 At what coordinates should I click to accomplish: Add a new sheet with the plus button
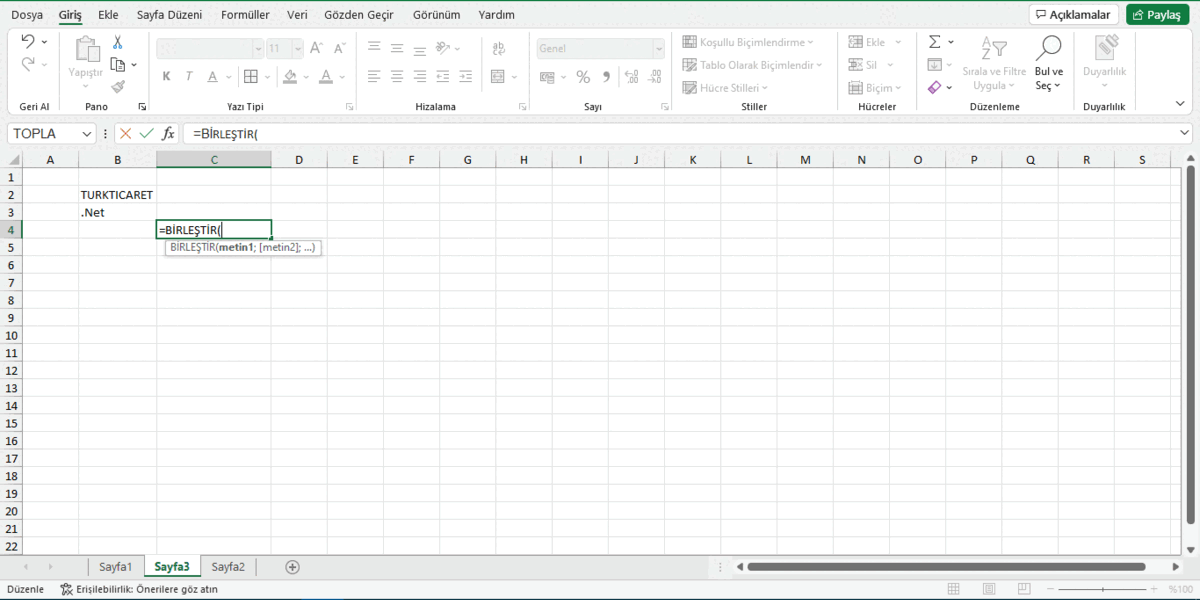pyautogui.click(x=292, y=566)
